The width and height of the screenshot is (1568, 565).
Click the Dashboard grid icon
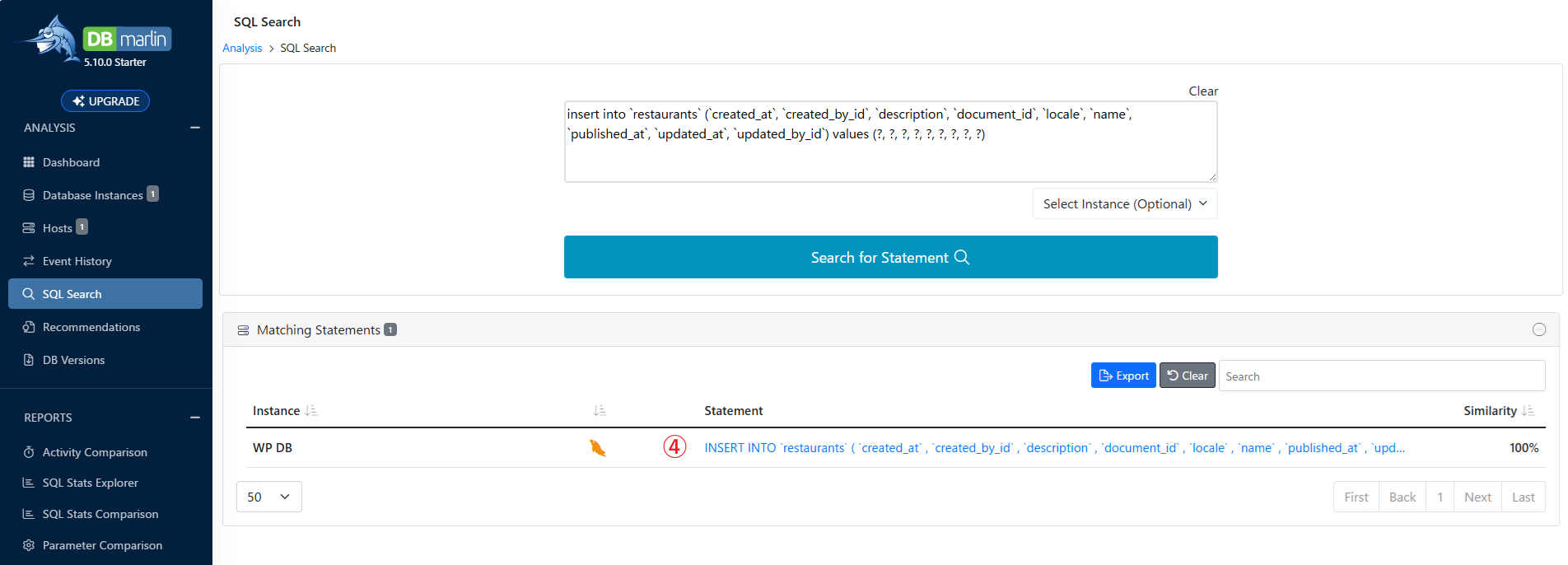[x=29, y=162]
